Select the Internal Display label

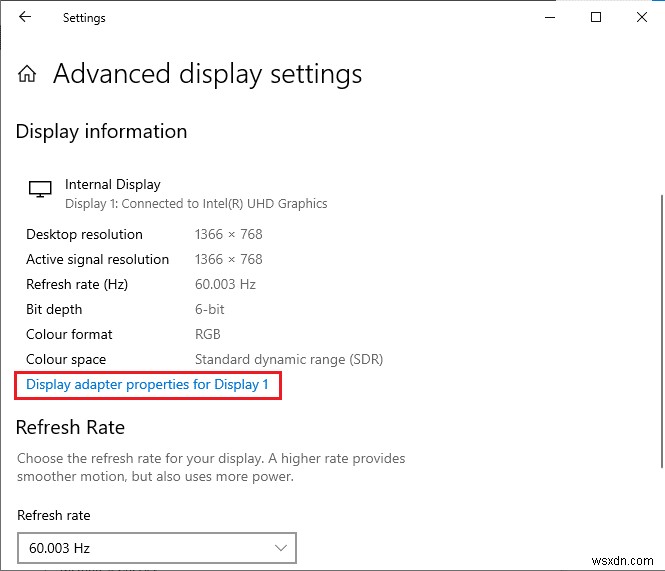click(x=112, y=184)
